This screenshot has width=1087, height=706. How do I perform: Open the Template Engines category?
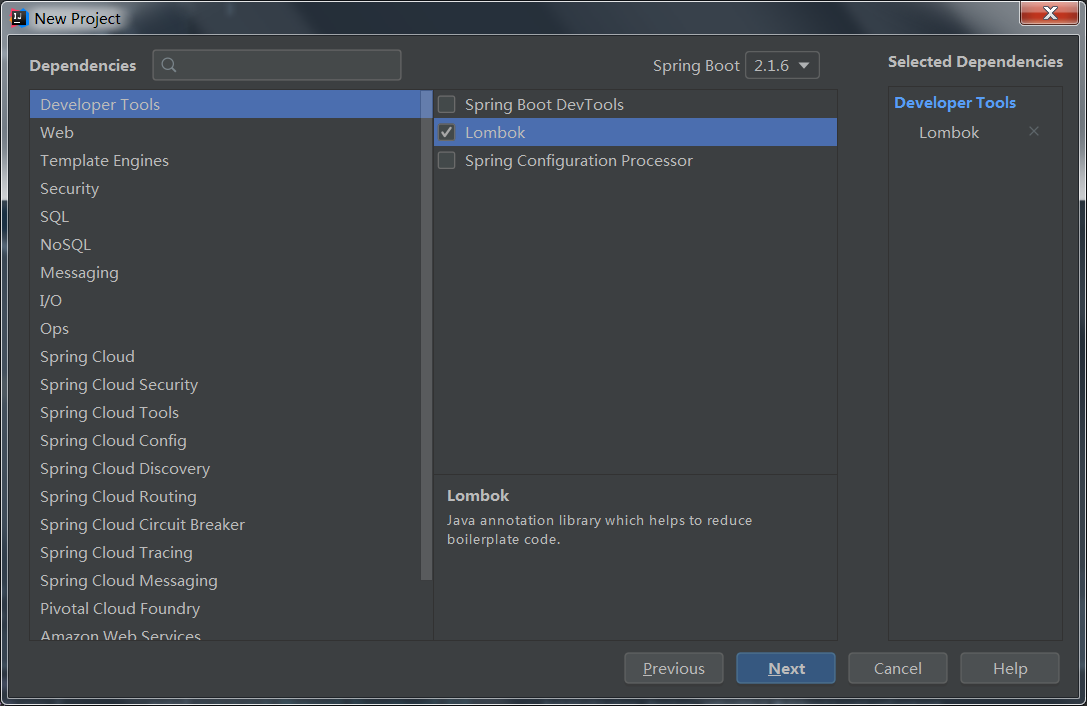pos(226,160)
